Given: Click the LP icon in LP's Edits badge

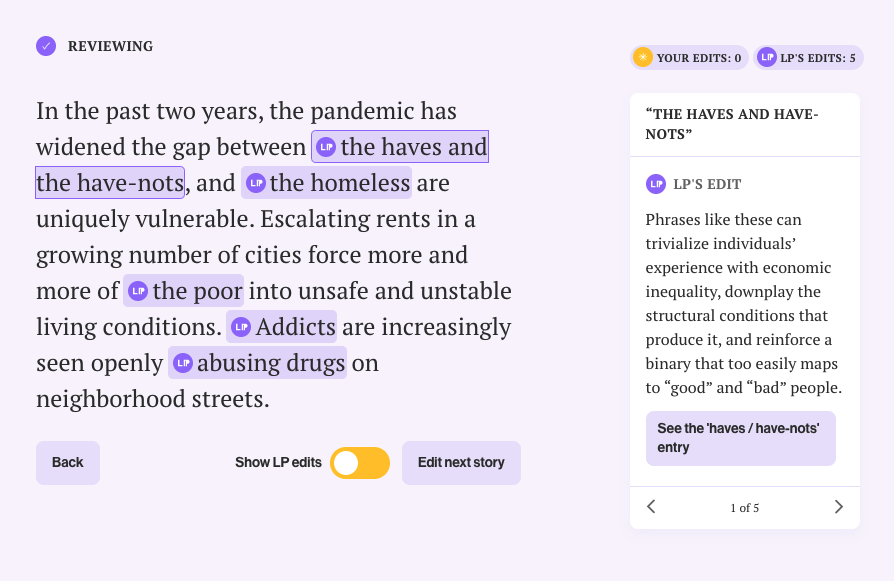Looking at the screenshot, I should 767,58.
